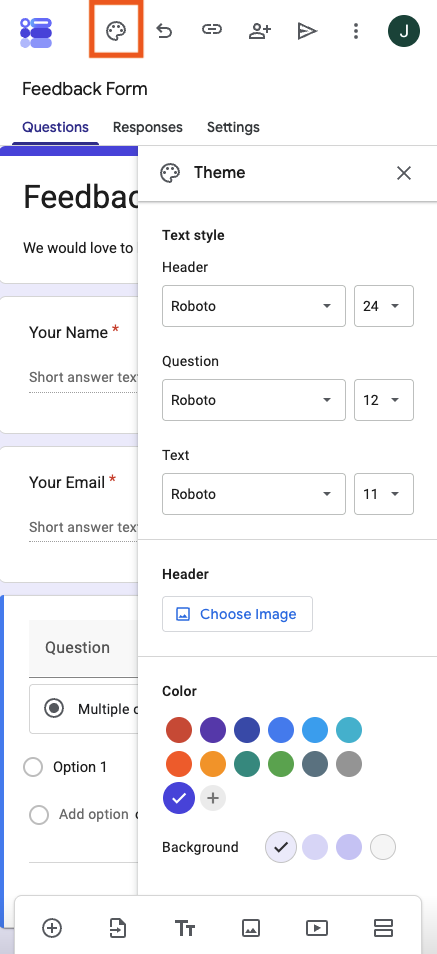This screenshot has width=437, height=954.
Task: Click the Add option text
Action: click(x=94, y=815)
